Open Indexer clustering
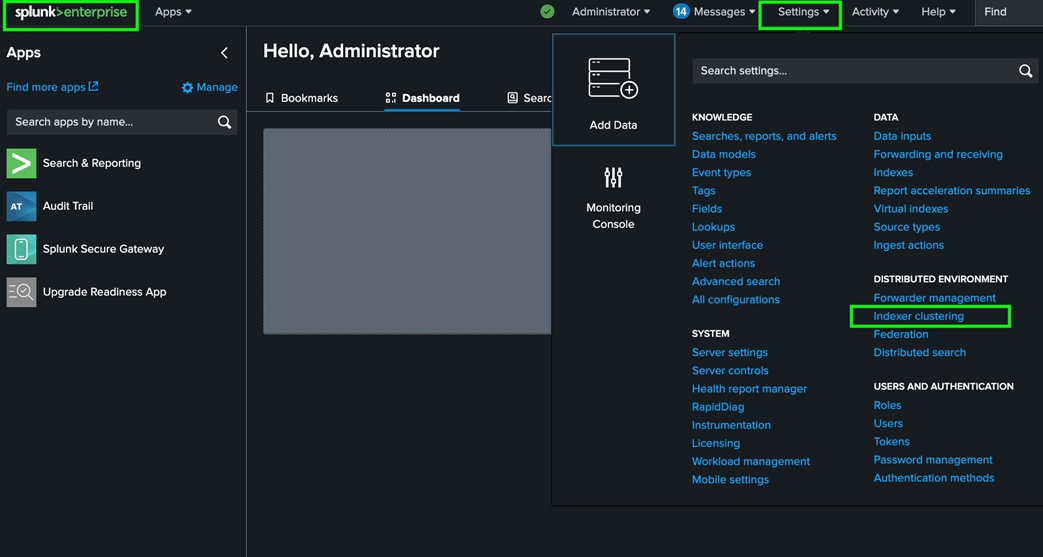1043x557 pixels. [x=919, y=316]
